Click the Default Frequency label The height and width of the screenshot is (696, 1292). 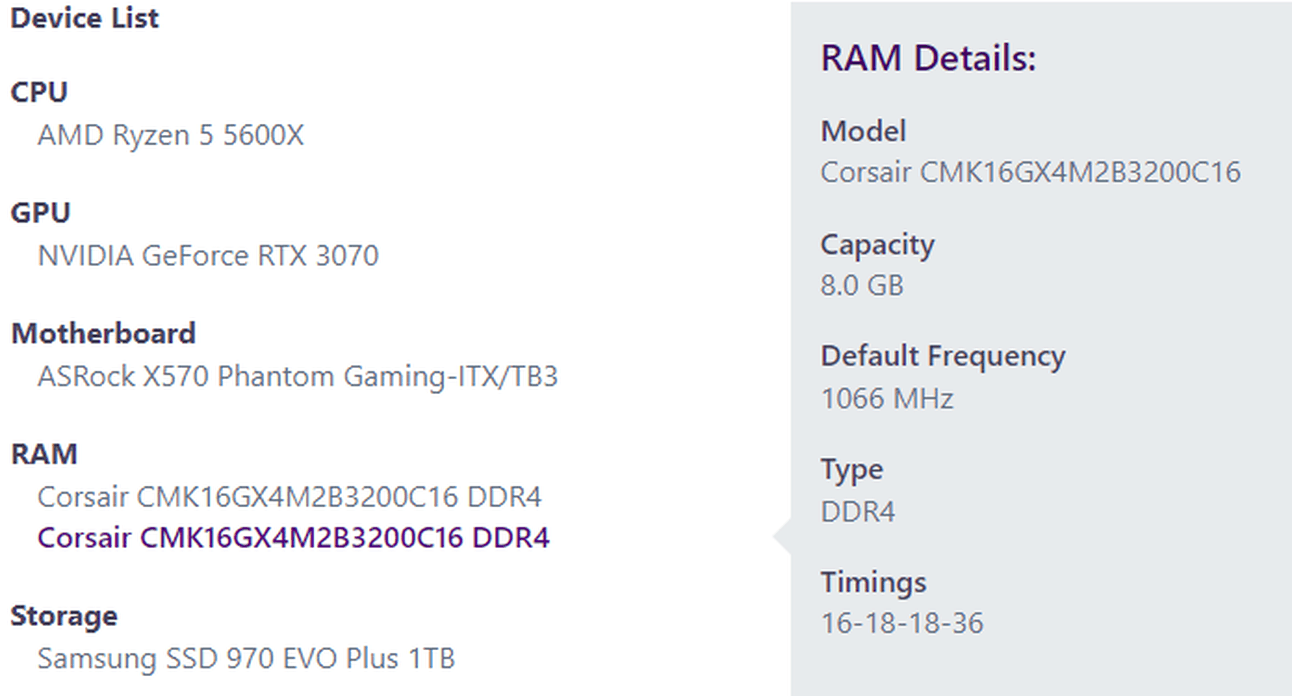click(x=943, y=357)
